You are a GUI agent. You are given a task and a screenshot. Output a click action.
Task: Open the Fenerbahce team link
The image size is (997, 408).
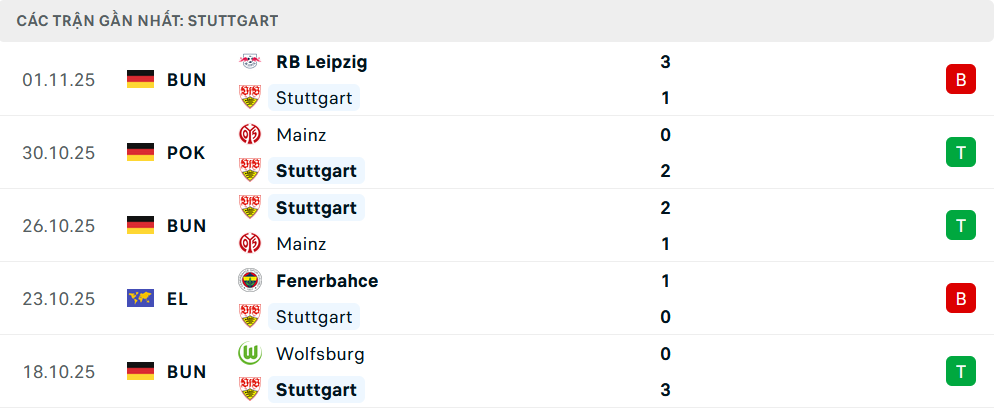tap(327, 281)
